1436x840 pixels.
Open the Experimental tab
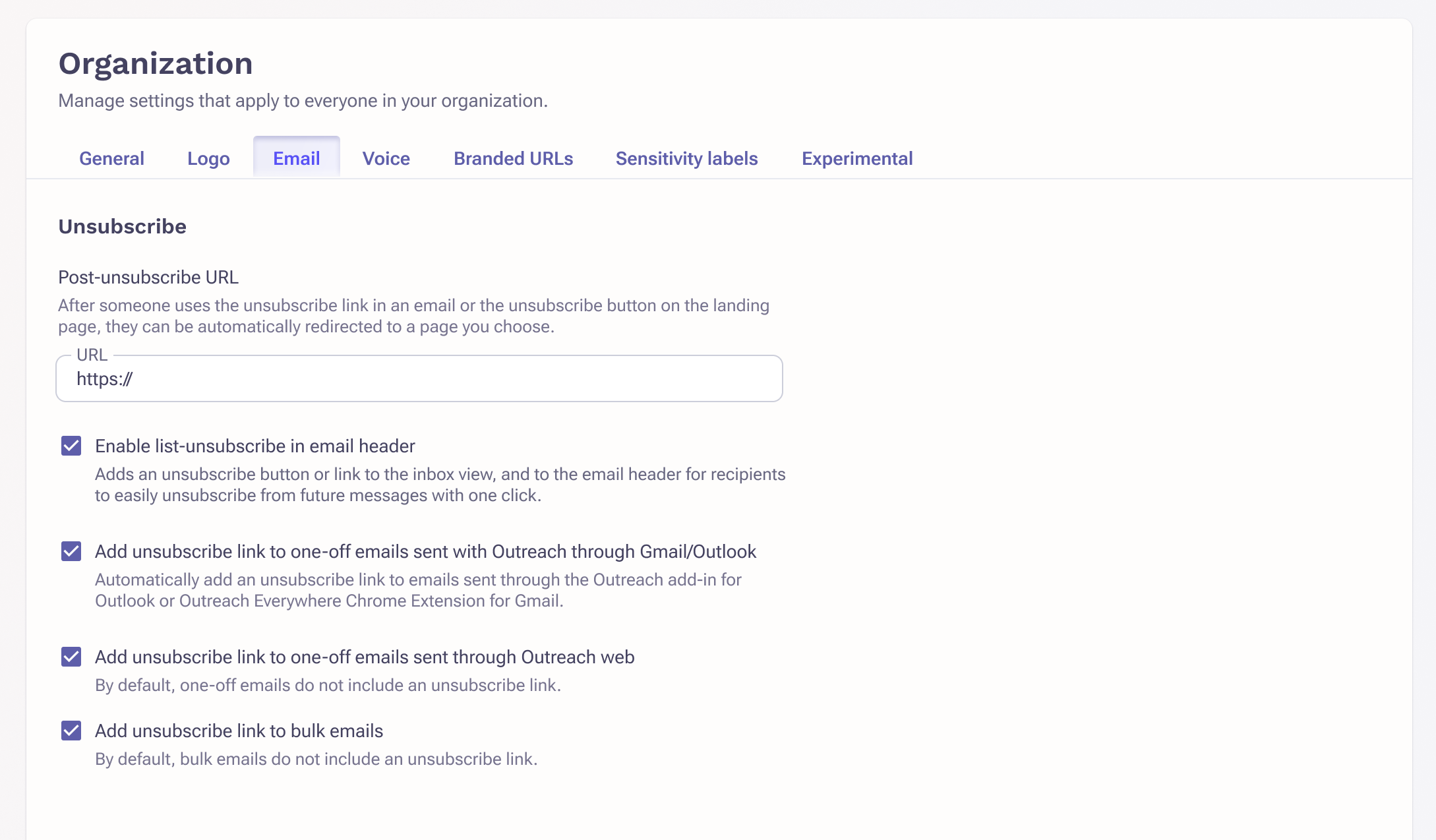pyautogui.click(x=857, y=158)
